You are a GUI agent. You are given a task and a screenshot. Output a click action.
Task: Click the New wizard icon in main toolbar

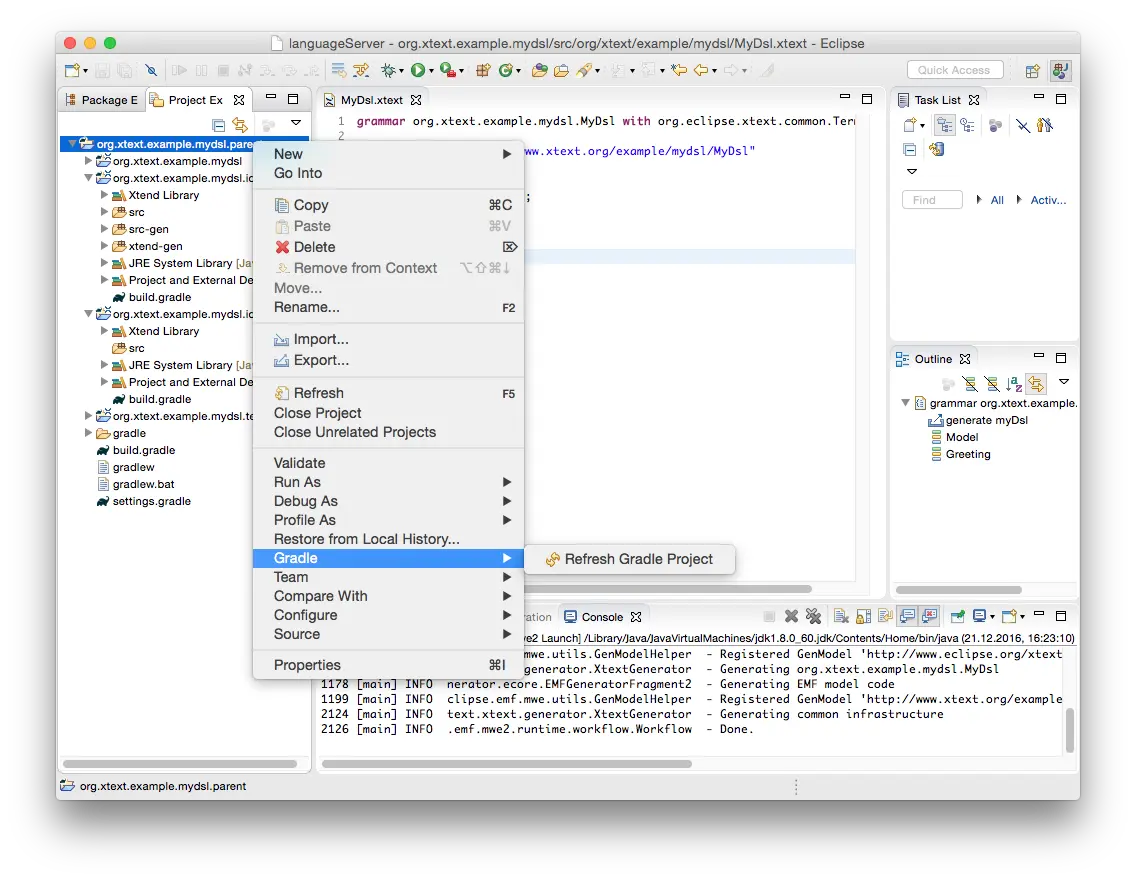click(72, 70)
